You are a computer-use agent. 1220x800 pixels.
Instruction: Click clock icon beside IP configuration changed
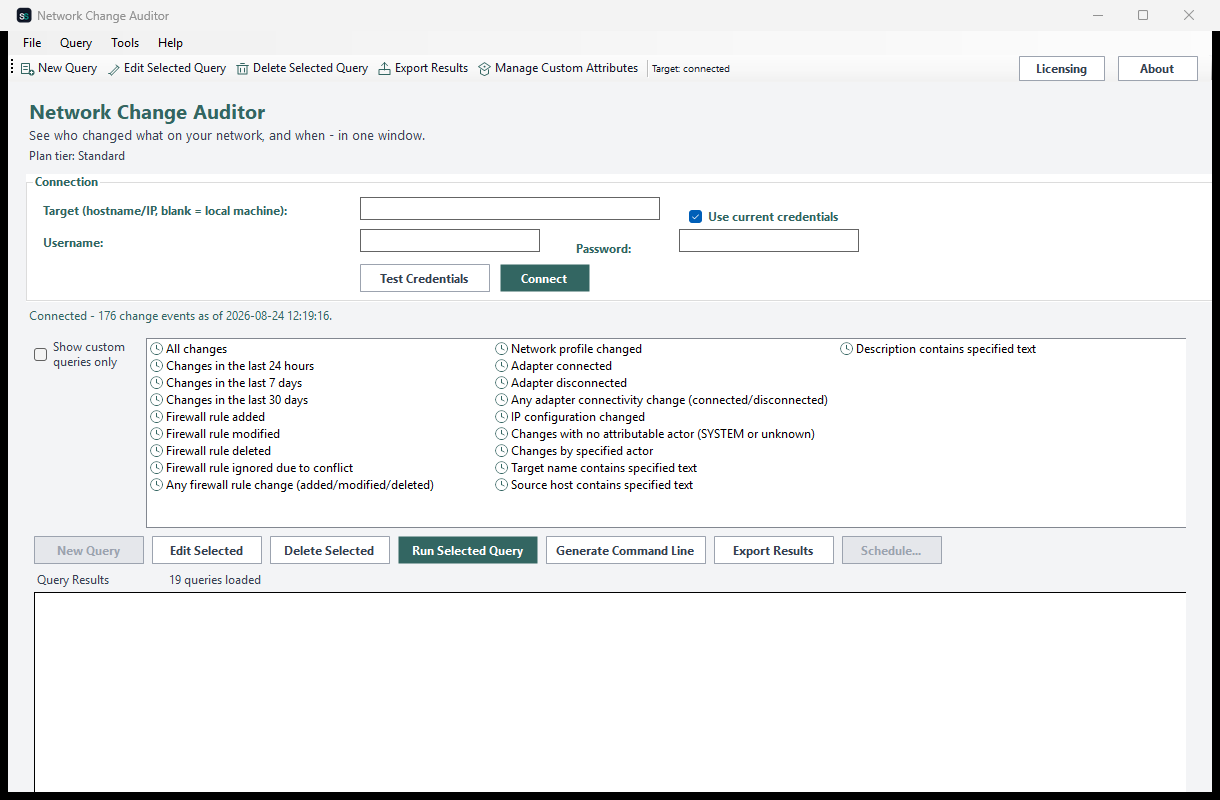[x=502, y=417]
